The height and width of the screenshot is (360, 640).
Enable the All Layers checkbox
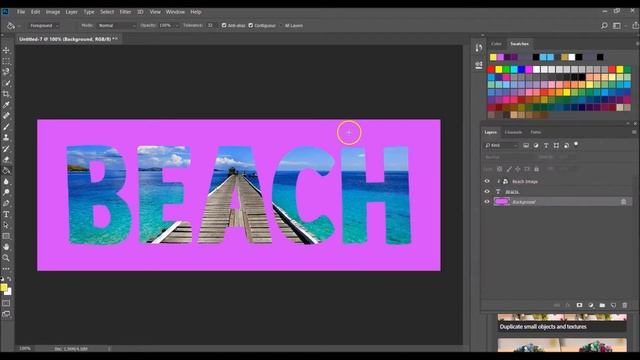click(x=281, y=25)
